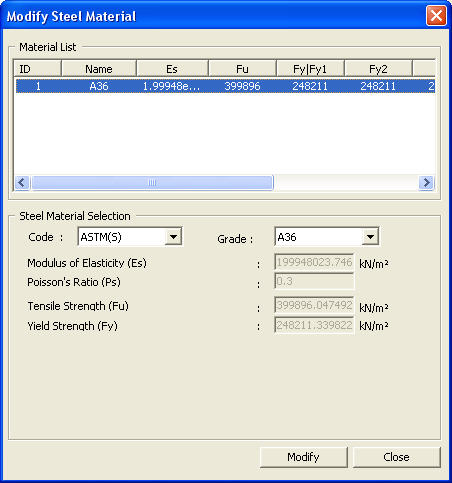Click the Poisson's Ratio input field
This screenshot has width=452, height=483.
314,281
